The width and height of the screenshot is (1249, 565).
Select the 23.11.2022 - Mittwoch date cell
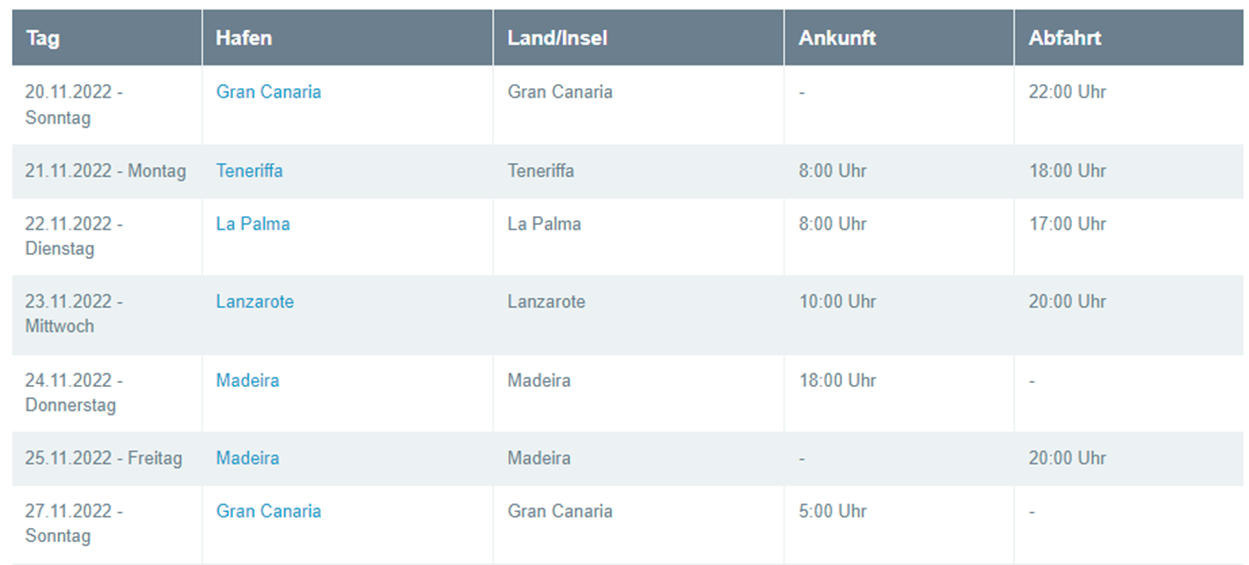pos(74,314)
